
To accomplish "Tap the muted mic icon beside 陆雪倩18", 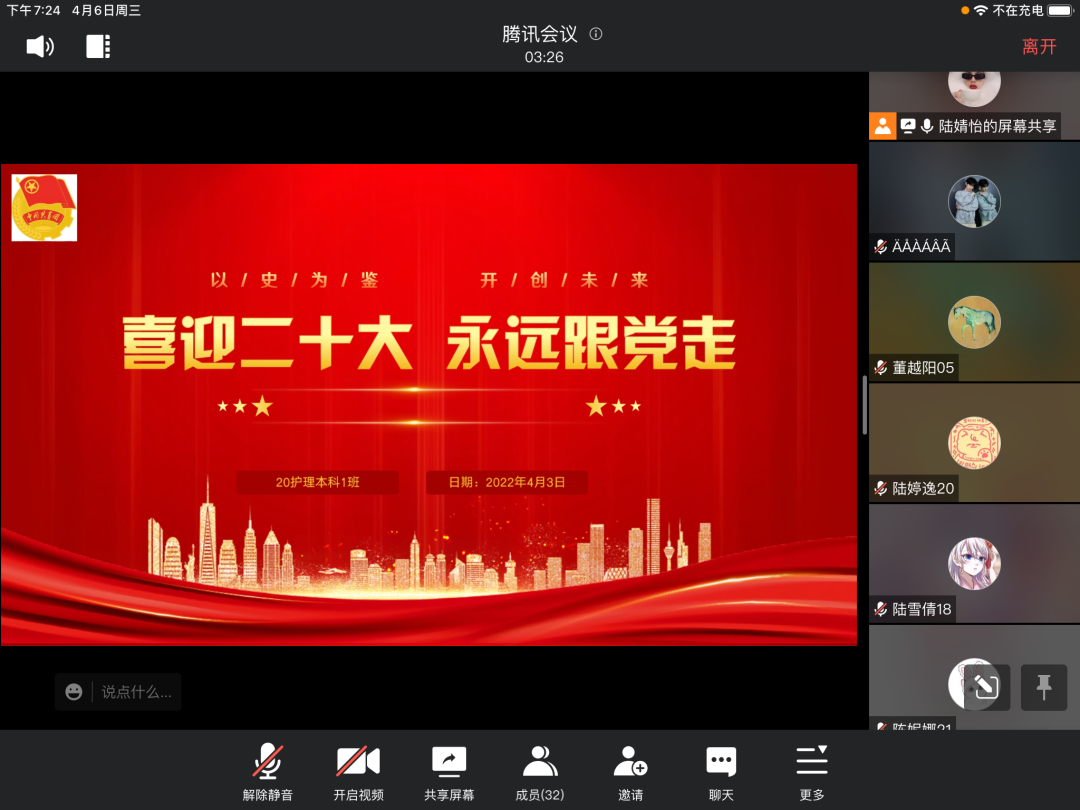I will [x=882, y=609].
